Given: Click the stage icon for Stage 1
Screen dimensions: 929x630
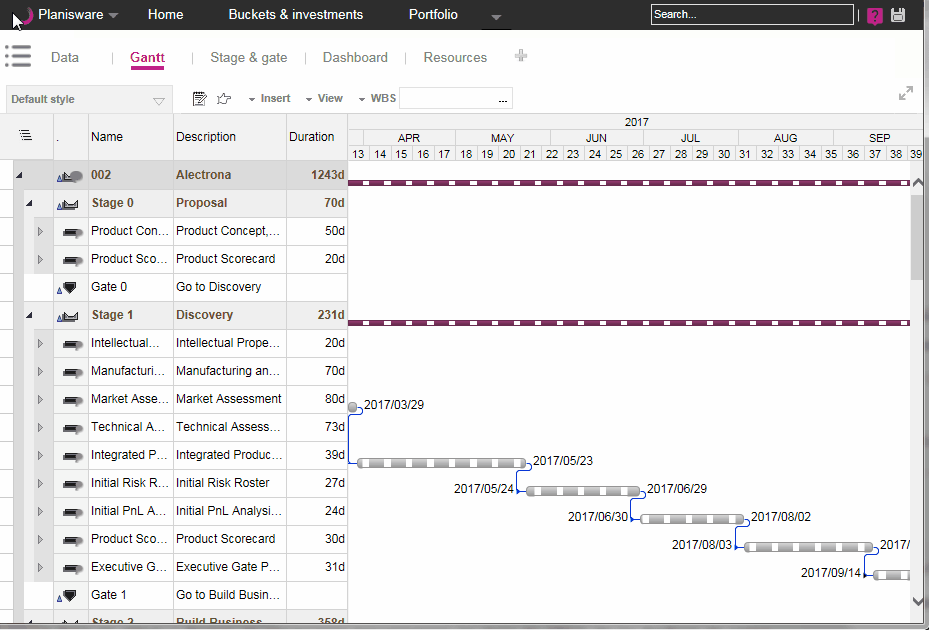Looking at the screenshot, I should (68, 316).
